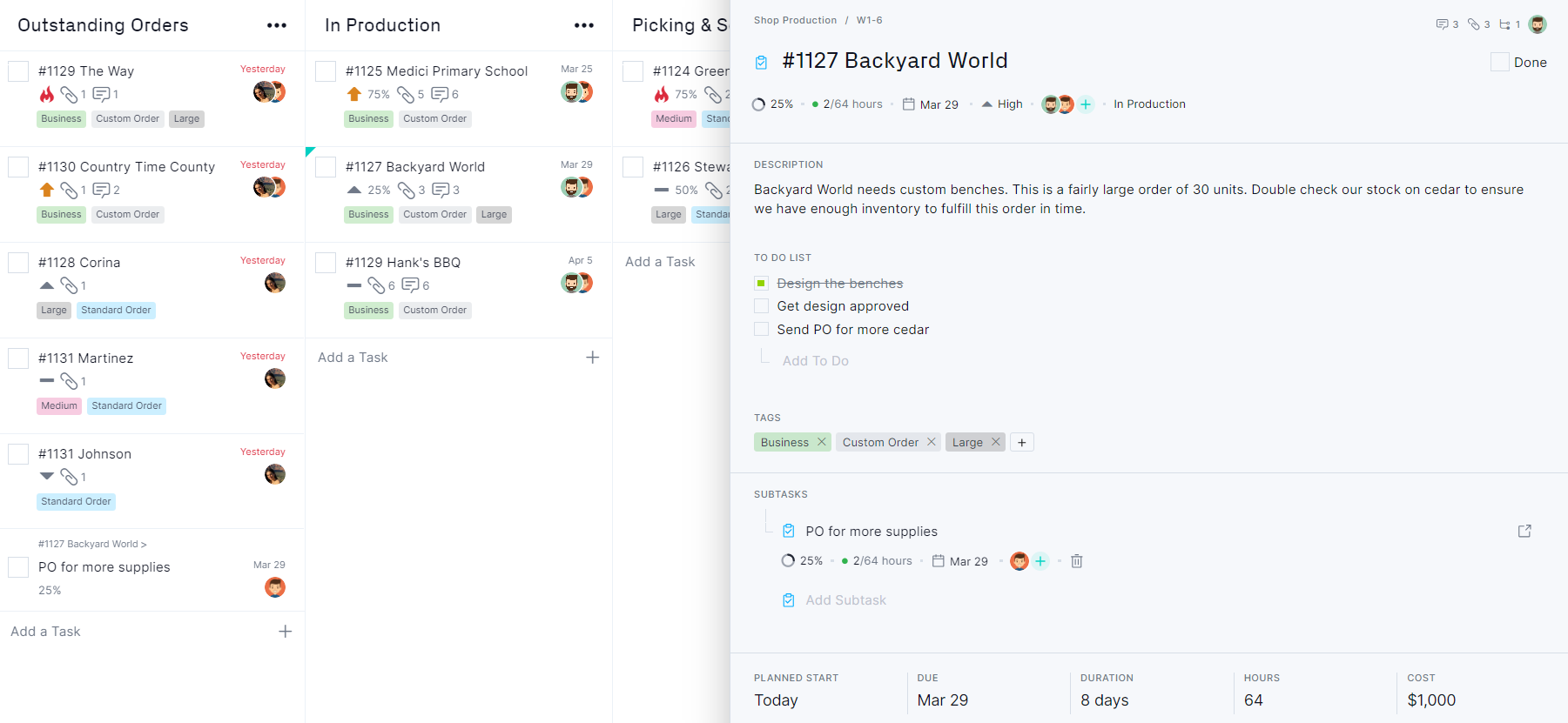Toggle checkbox for #1130 Country Time County
Viewport: 1568px width, 723px height.
pyautogui.click(x=18, y=167)
